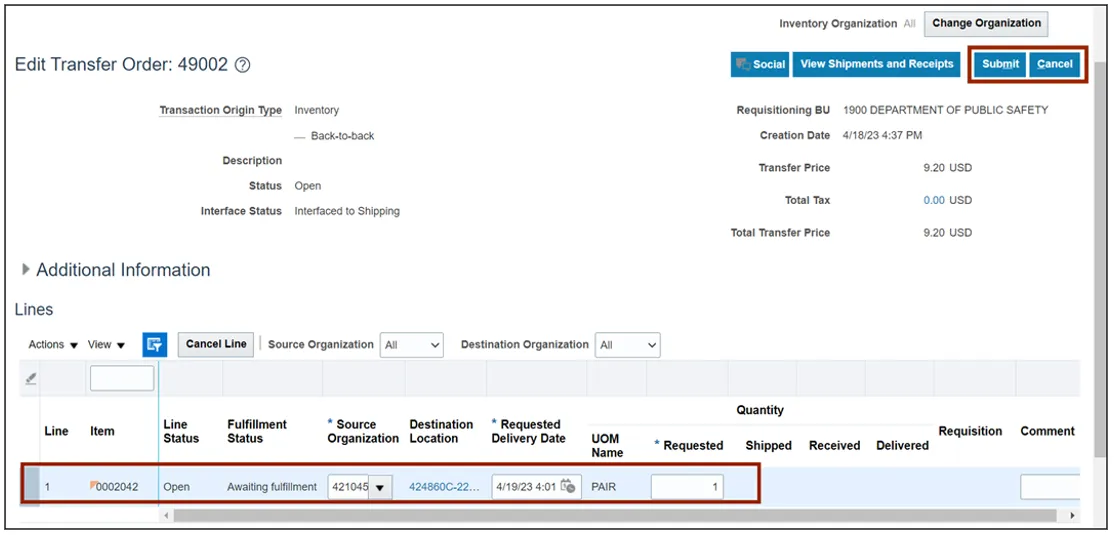Open the Destination Organization filter dropdown
This screenshot has width=1114, height=535.
coord(628,345)
